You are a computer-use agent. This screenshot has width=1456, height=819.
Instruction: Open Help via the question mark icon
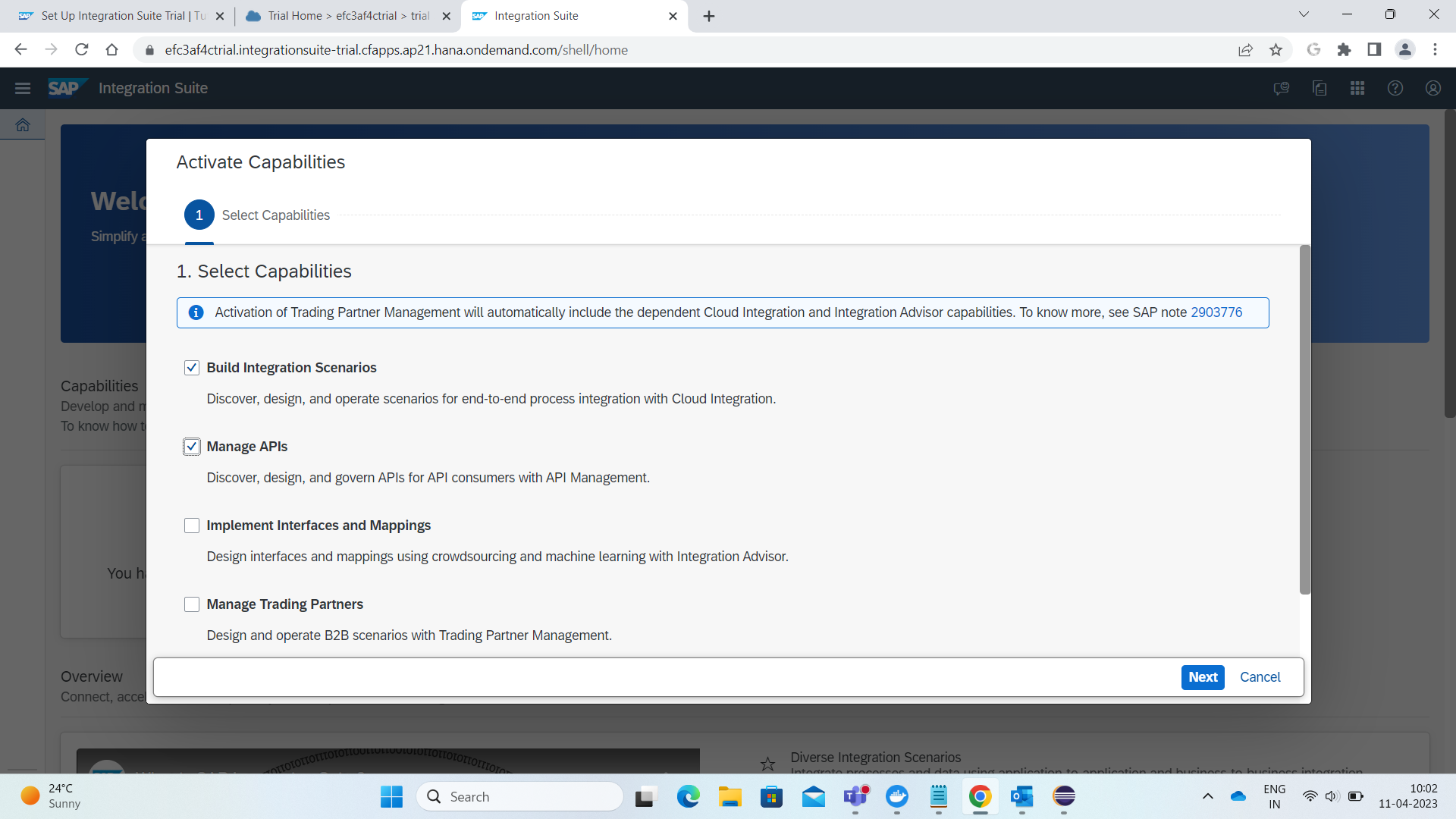1395,88
